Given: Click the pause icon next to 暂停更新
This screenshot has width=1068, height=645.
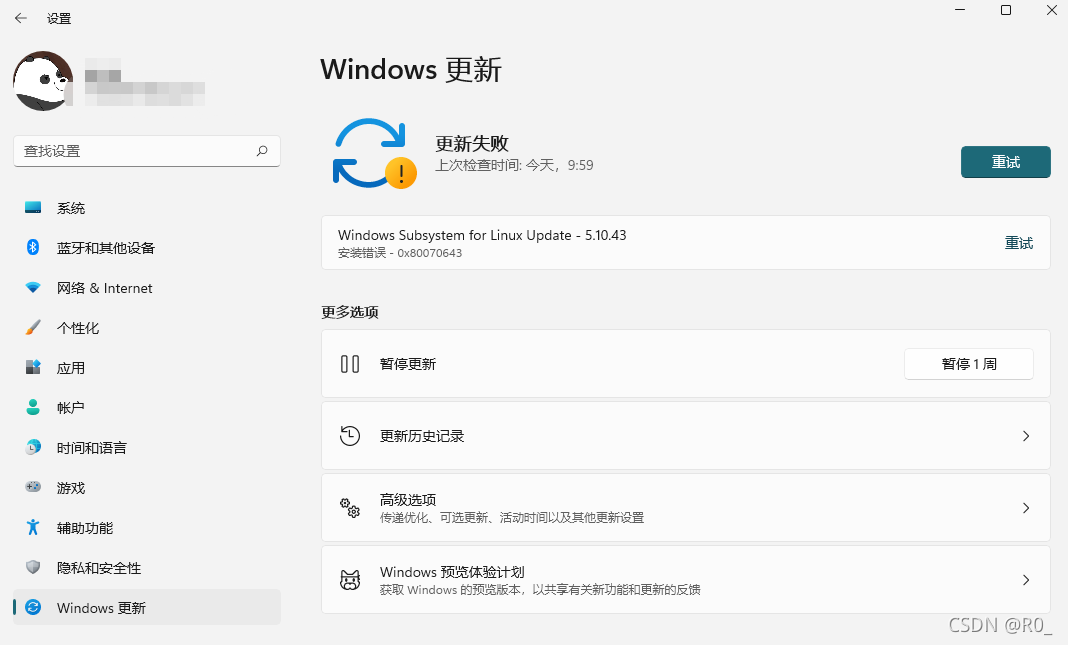Looking at the screenshot, I should pyautogui.click(x=350, y=364).
